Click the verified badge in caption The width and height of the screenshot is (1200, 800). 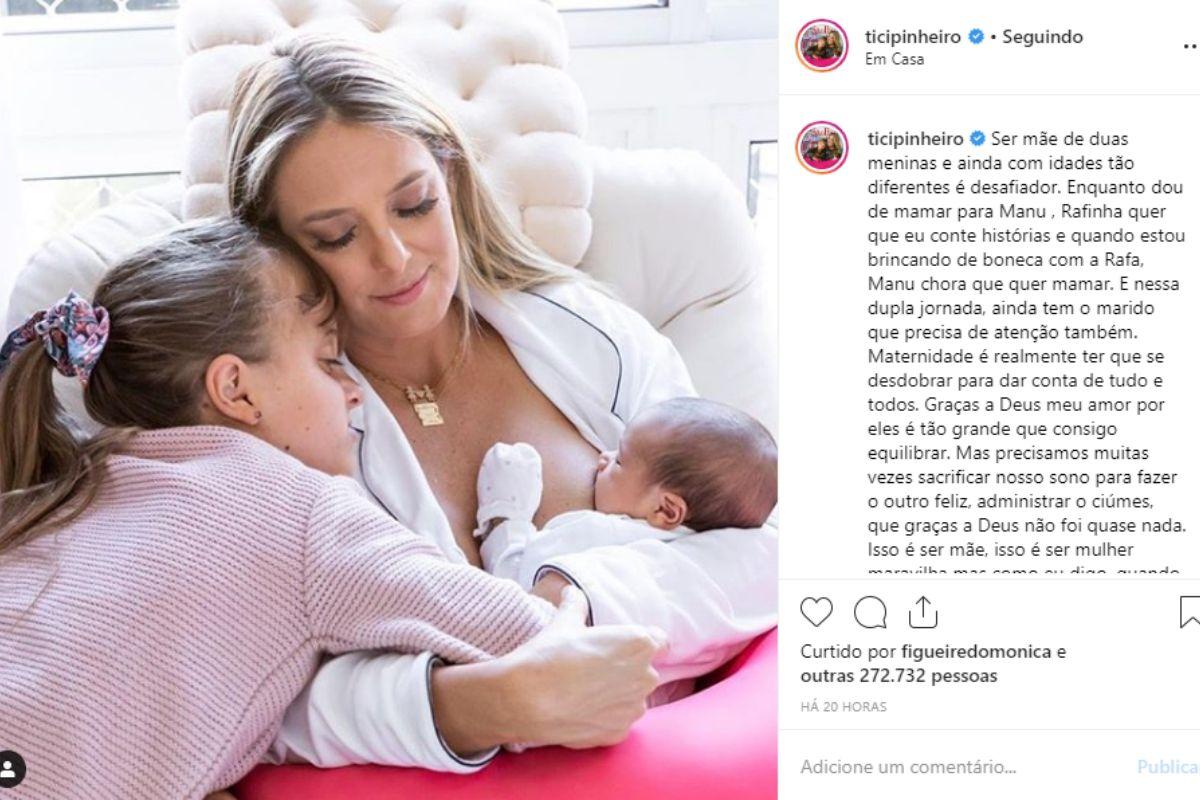coord(976,139)
